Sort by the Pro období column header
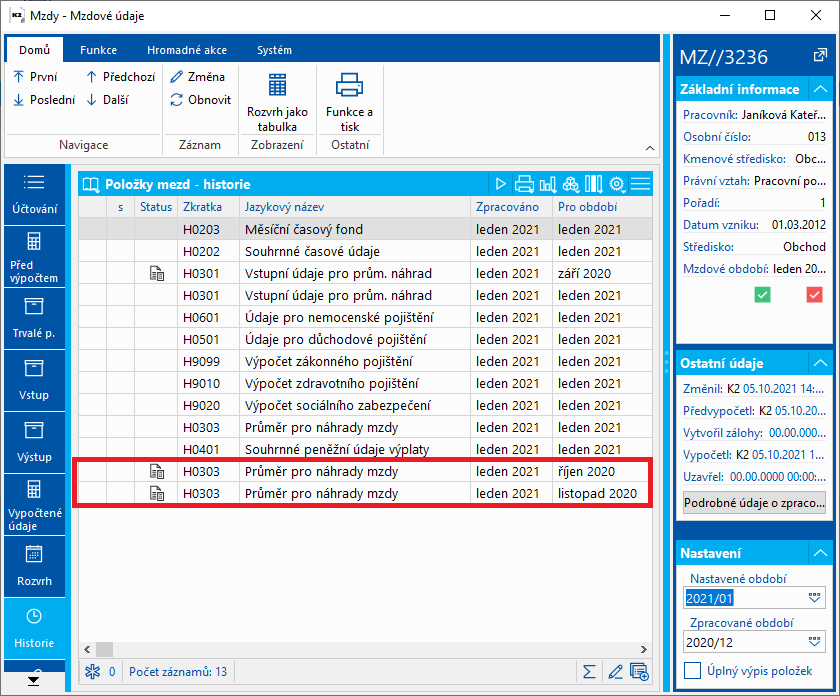The image size is (840, 696). (x=602, y=207)
